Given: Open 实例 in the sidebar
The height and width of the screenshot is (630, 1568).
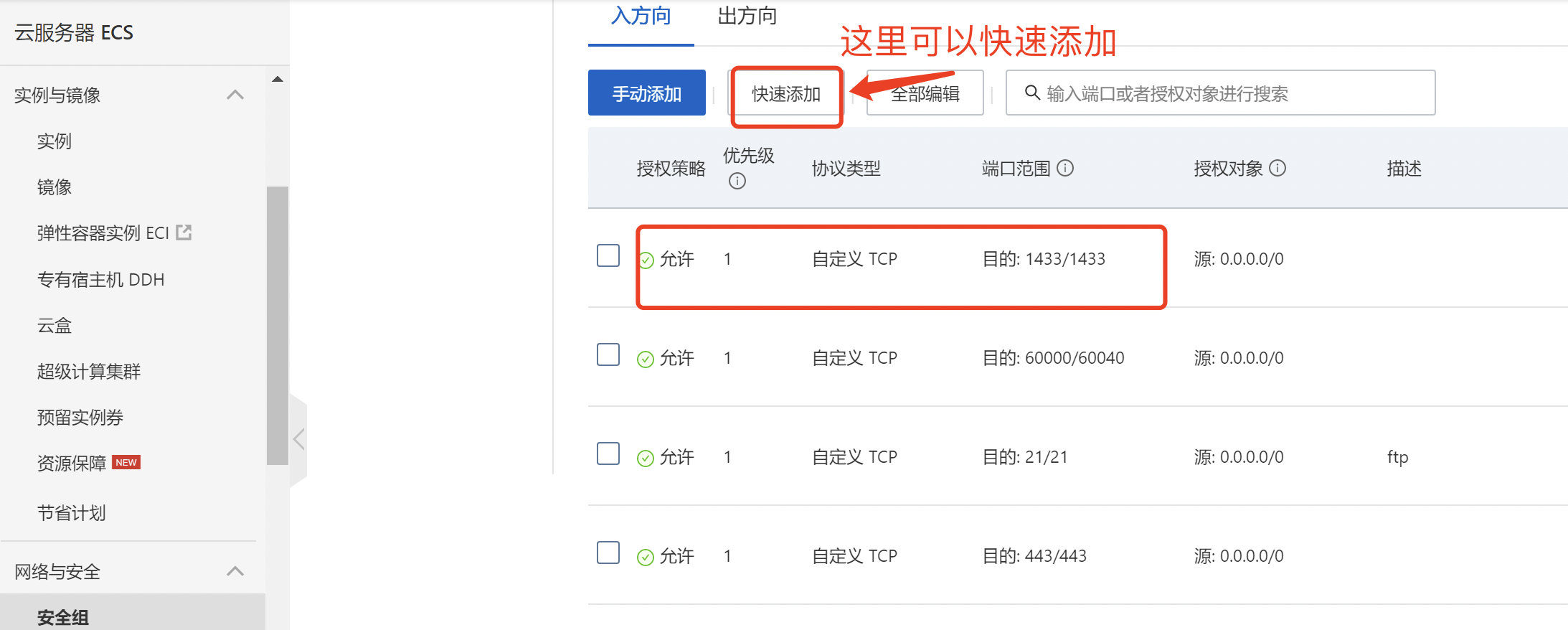Looking at the screenshot, I should [55, 141].
